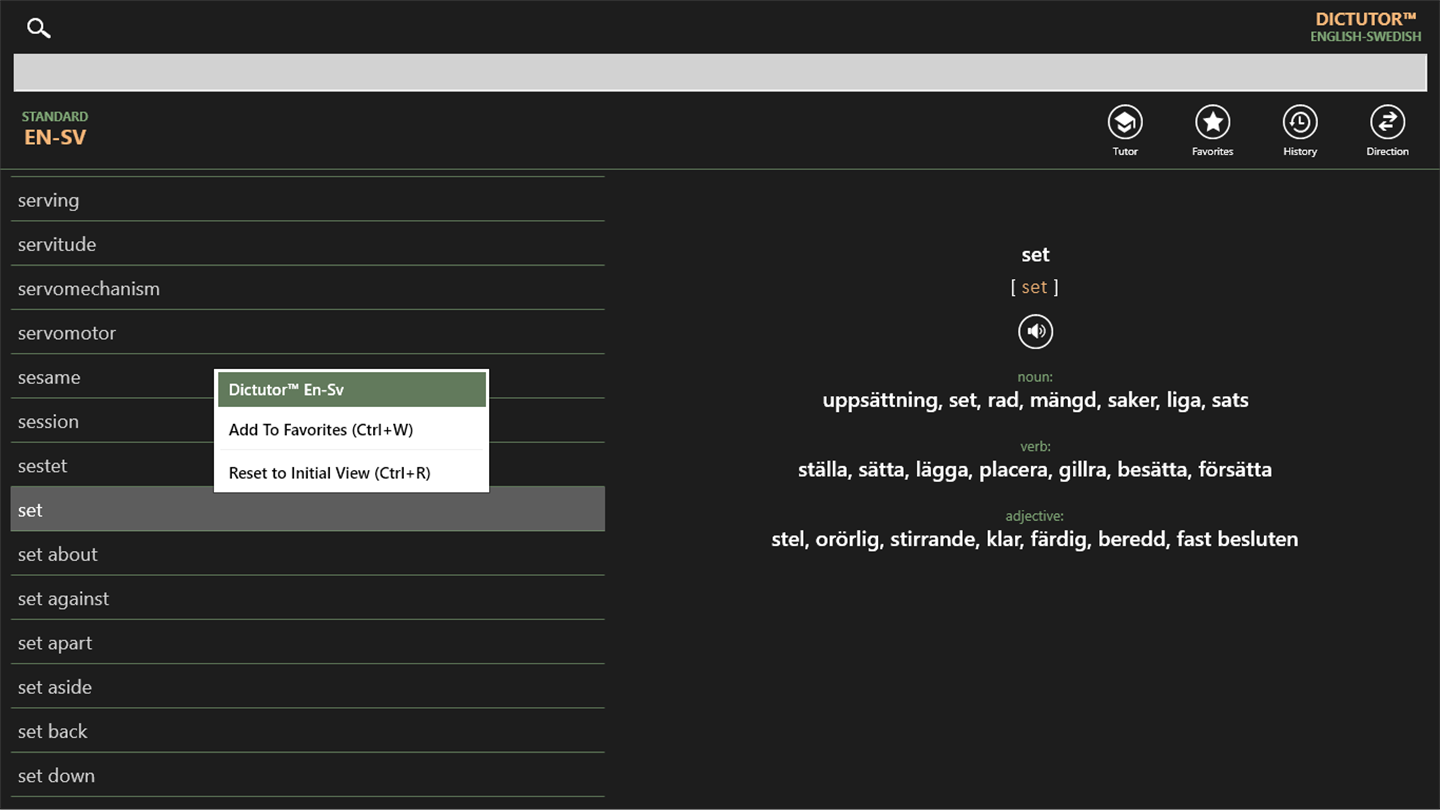Click the phonetic transcription [ set ]
This screenshot has width=1440, height=810.
click(x=1035, y=287)
